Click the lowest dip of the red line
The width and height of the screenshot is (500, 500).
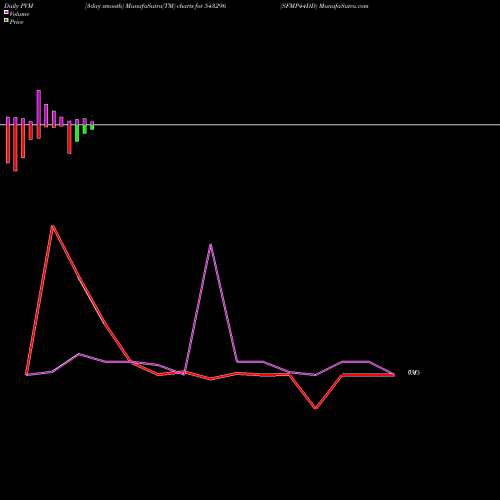315,408
